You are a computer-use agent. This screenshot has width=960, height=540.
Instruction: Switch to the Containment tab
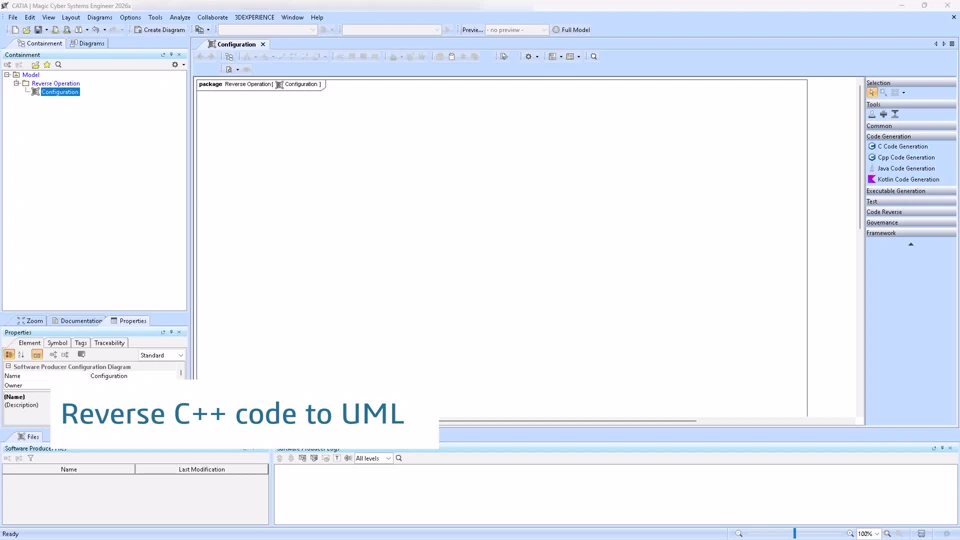click(x=40, y=43)
